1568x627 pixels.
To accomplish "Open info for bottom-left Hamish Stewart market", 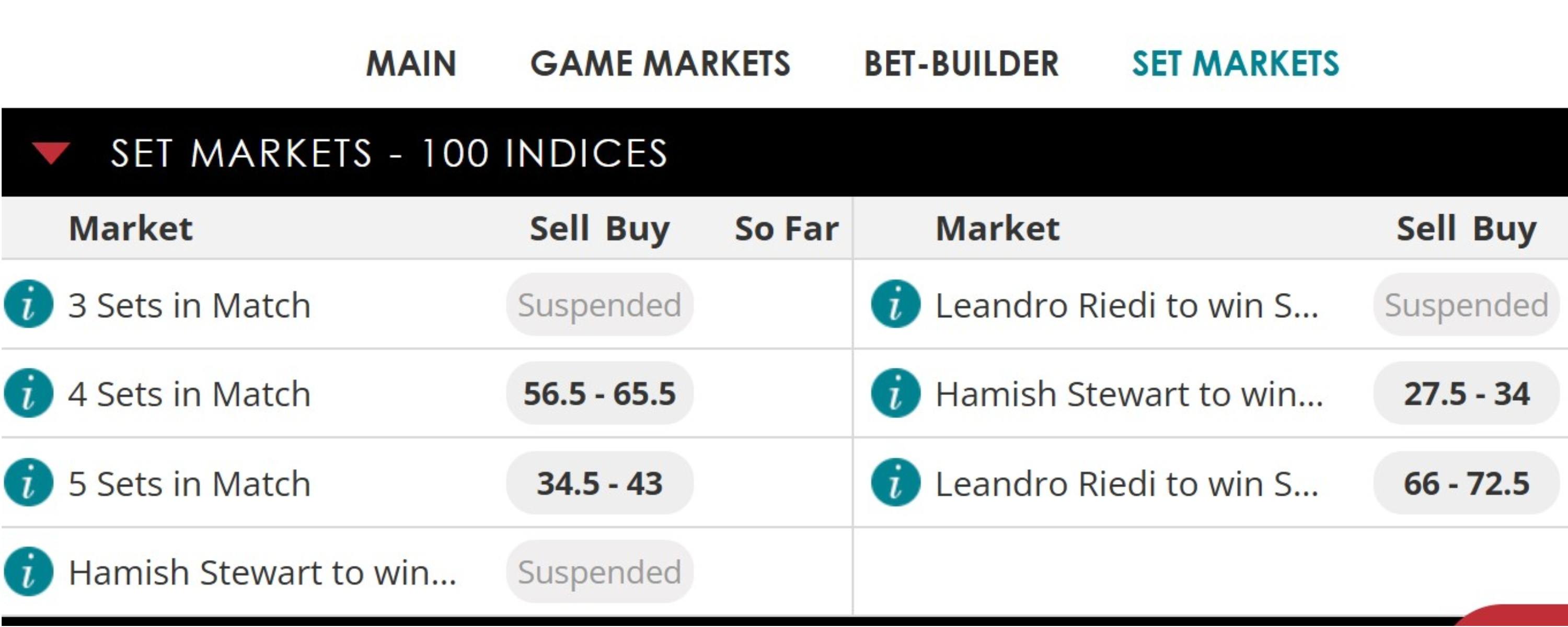I will click(x=29, y=572).
